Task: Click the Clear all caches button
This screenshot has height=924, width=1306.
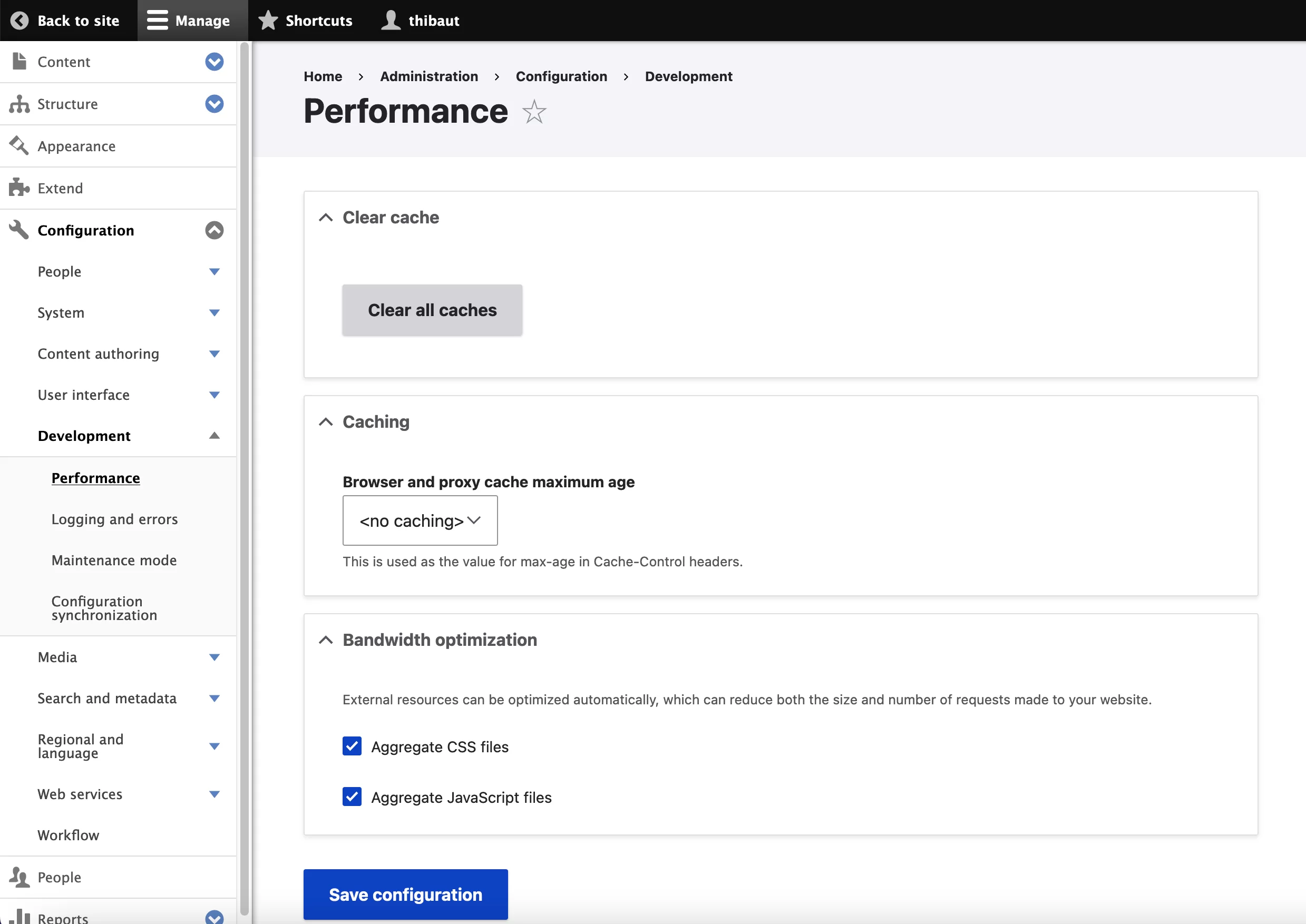Action: [432, 310]
